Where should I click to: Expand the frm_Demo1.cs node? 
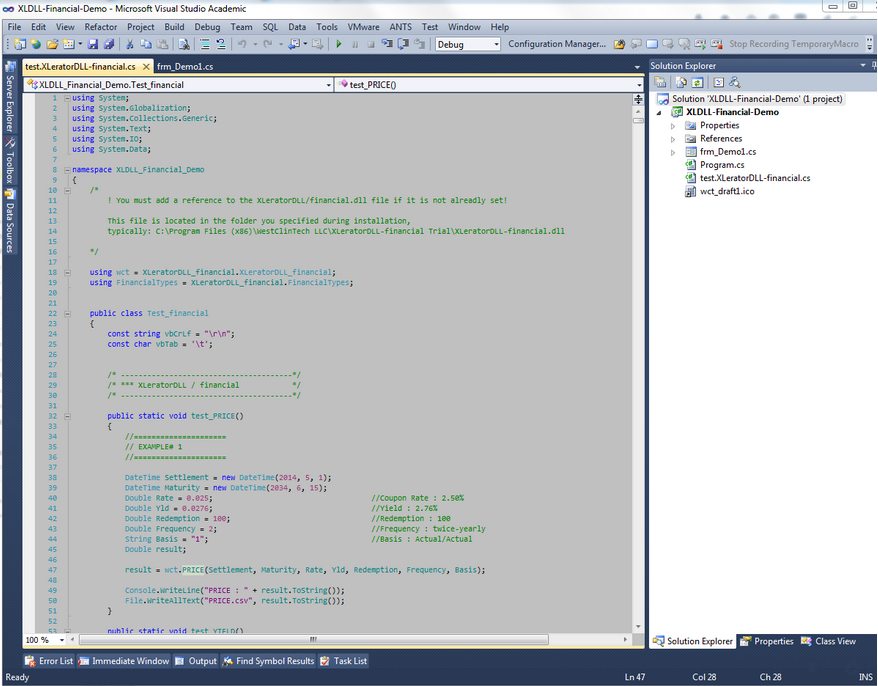(x=673, y=152)
